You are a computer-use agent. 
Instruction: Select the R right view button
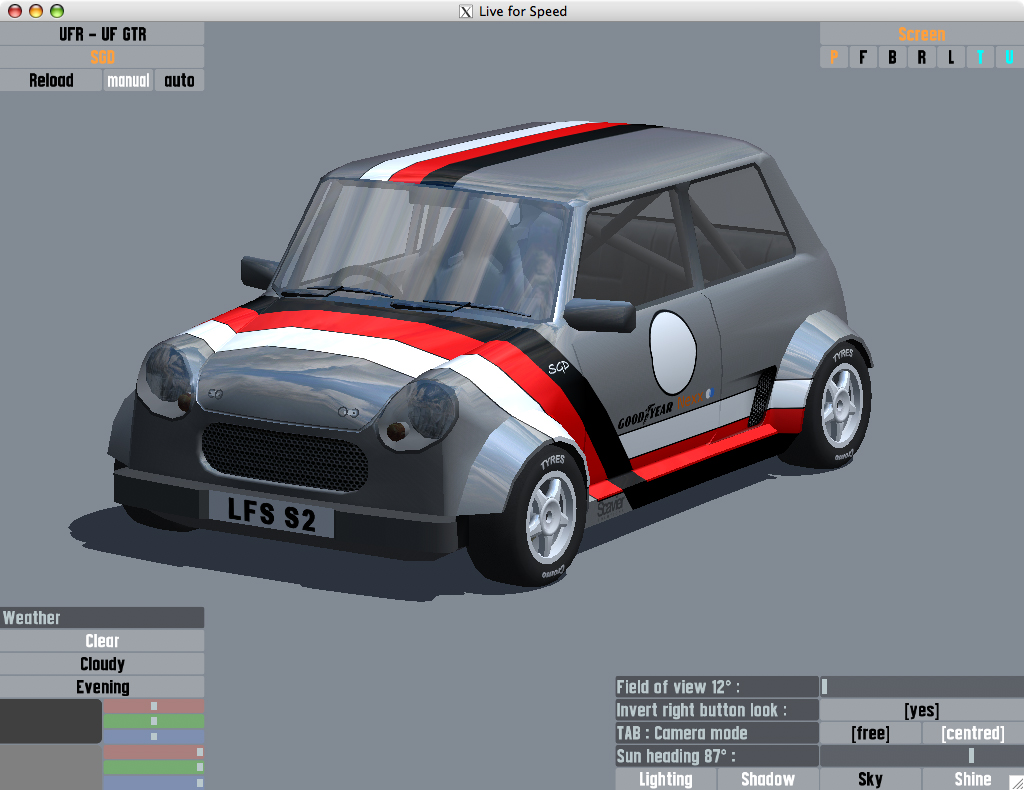tap(921, 57)
